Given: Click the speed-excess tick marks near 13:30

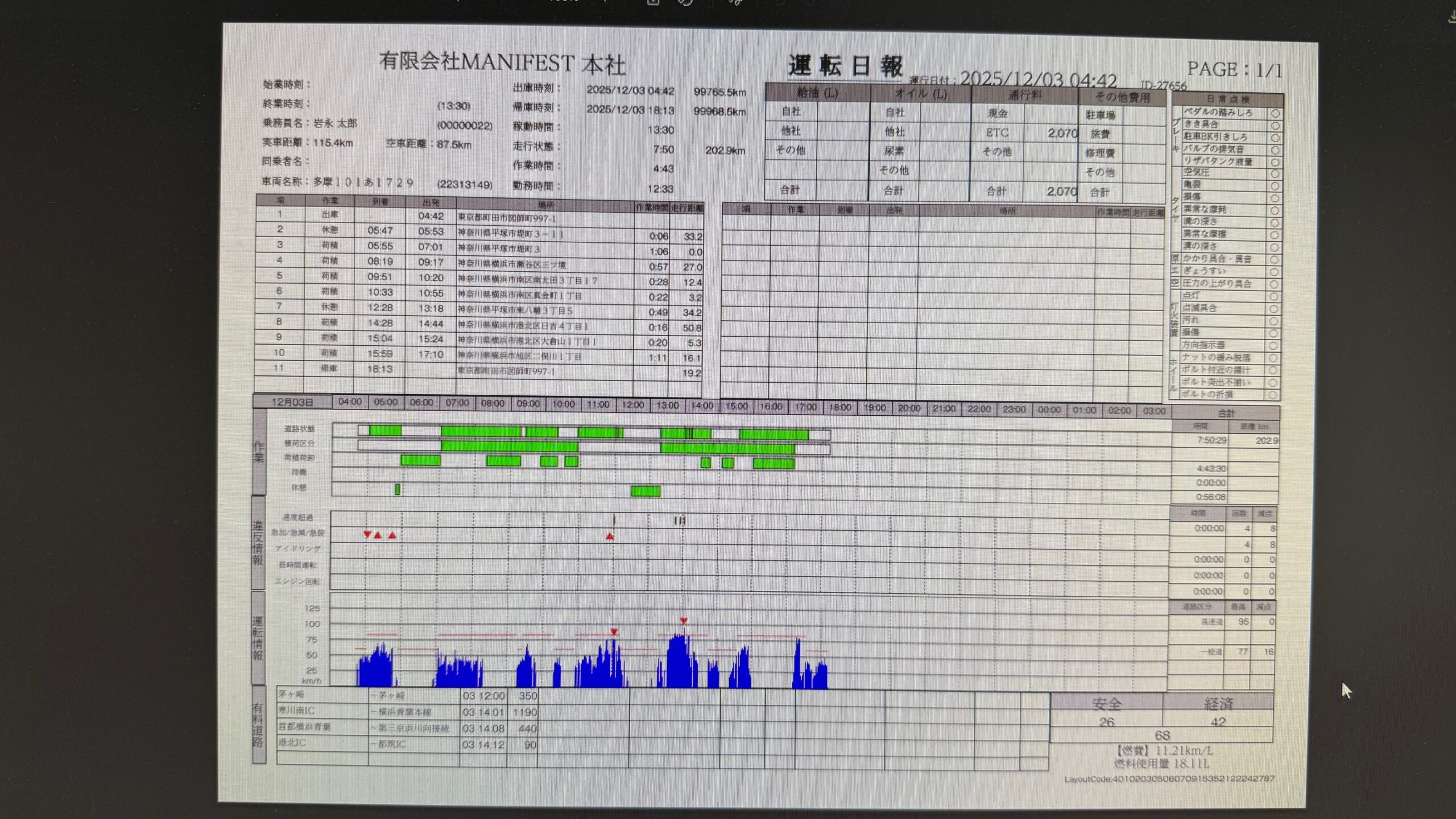Looking at the screenshot, I should tap(679, 520).
